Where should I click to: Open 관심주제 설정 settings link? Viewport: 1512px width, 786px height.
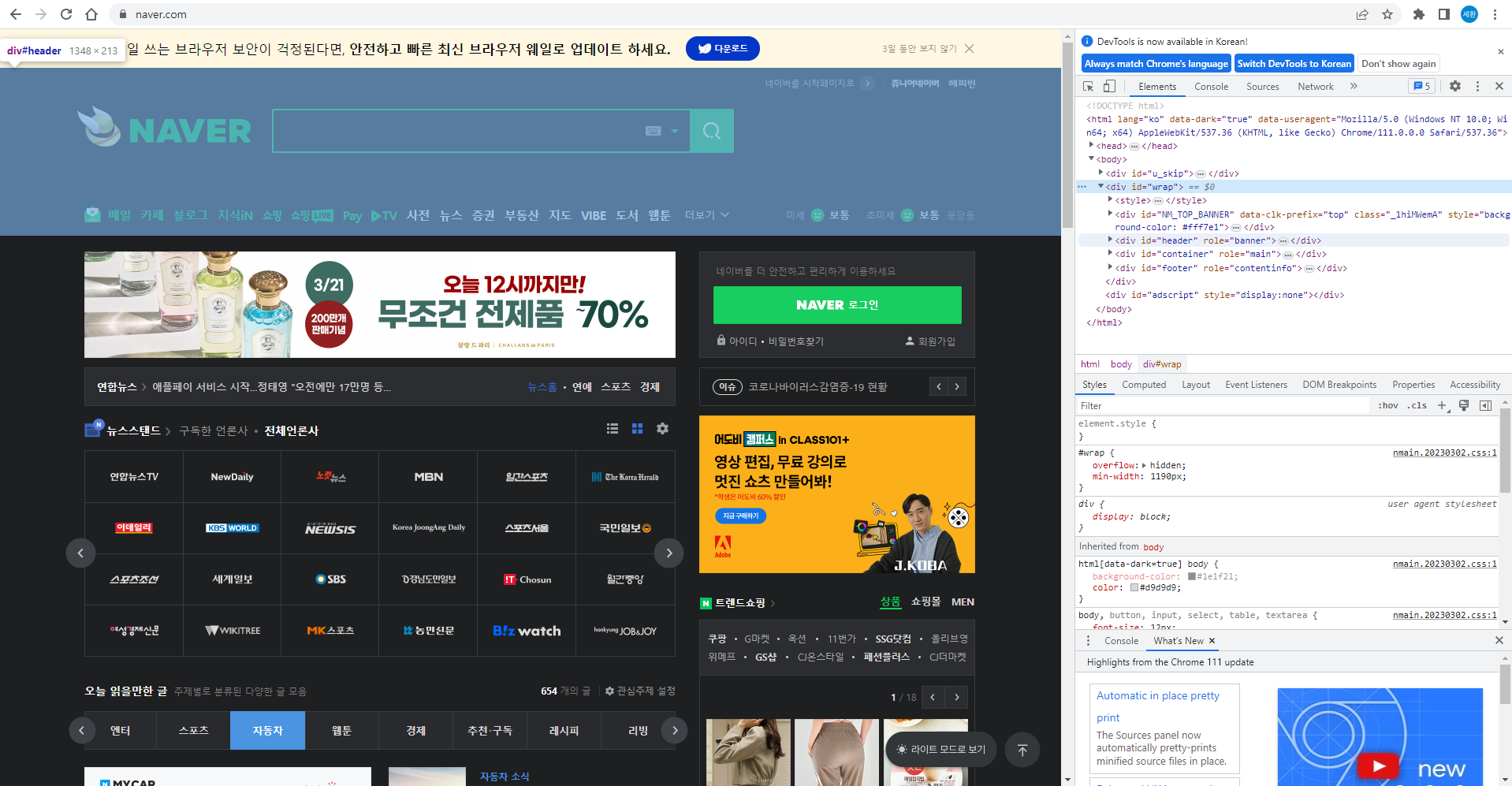tap(639, 691)
